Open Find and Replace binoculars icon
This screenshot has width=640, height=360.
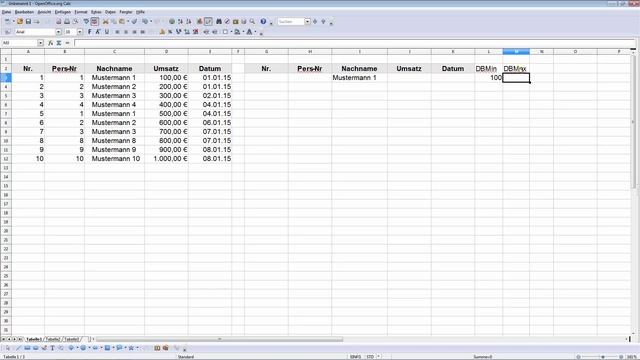tap(219, 21)
